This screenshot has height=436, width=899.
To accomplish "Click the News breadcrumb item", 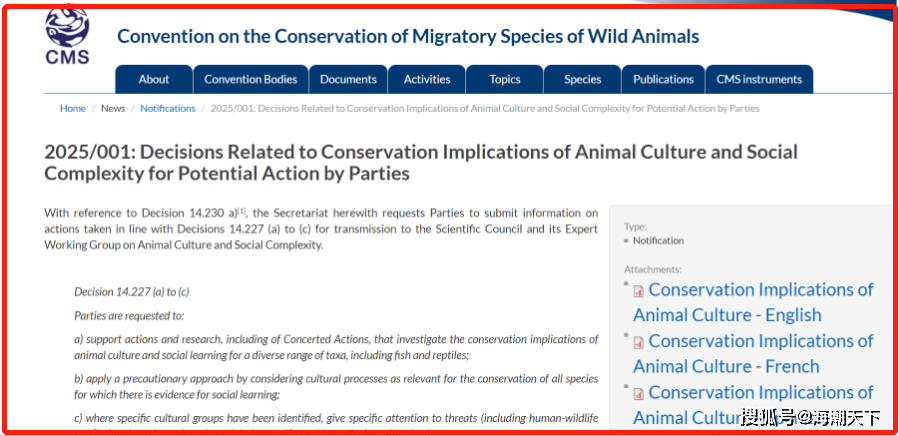I will 113,108.
